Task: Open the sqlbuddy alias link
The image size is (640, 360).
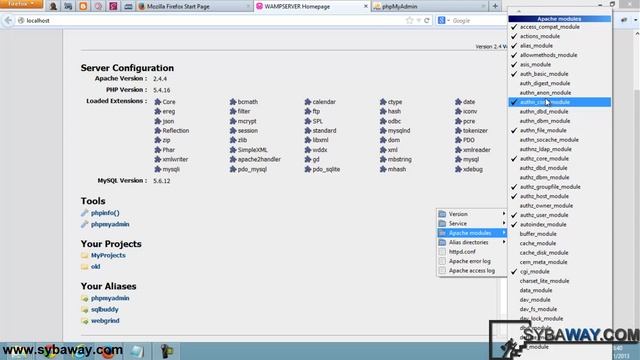Action: pos(104,309)
